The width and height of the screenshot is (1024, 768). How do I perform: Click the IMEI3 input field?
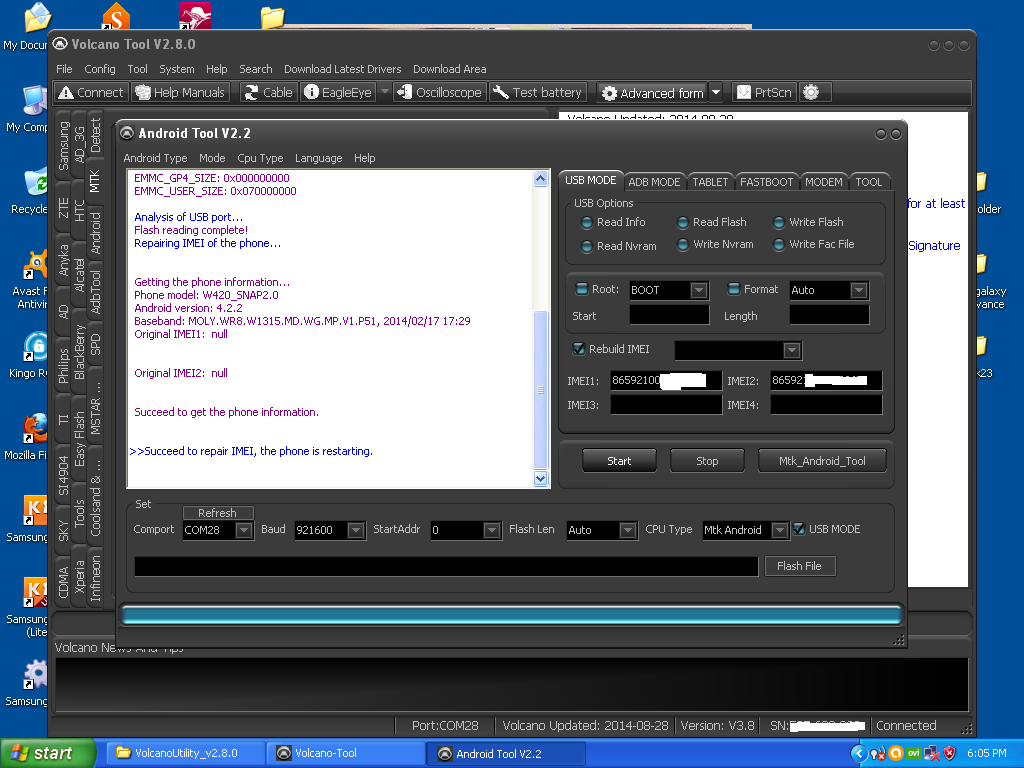point(666,405)
